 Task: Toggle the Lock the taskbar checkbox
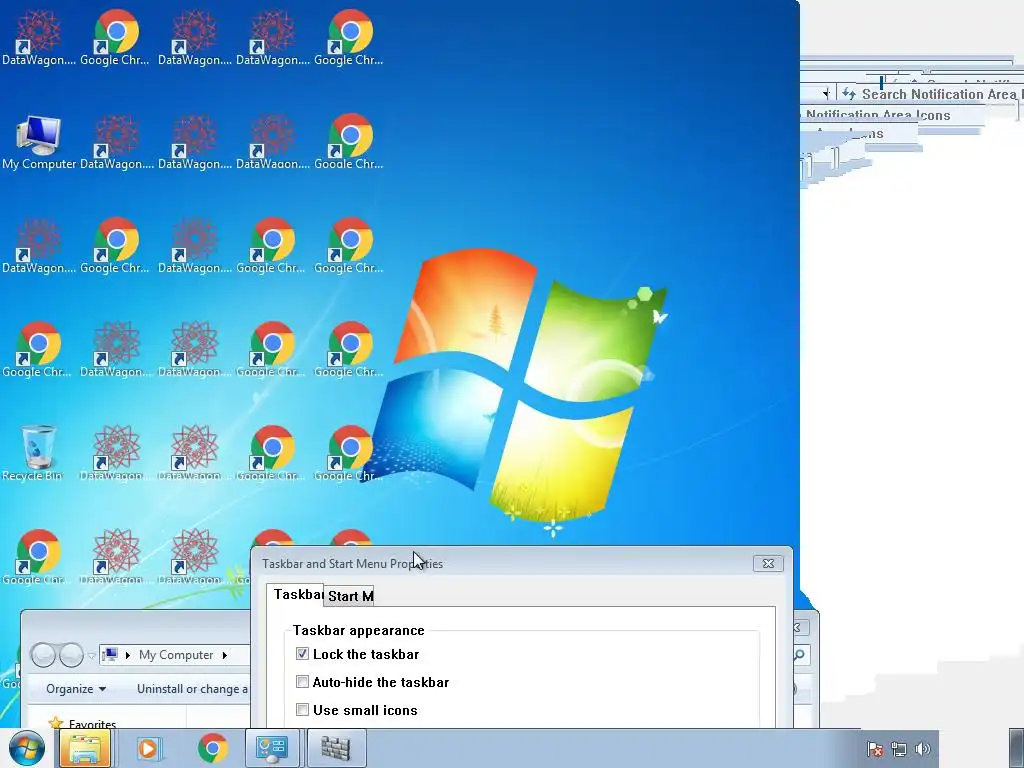[302, 654]
